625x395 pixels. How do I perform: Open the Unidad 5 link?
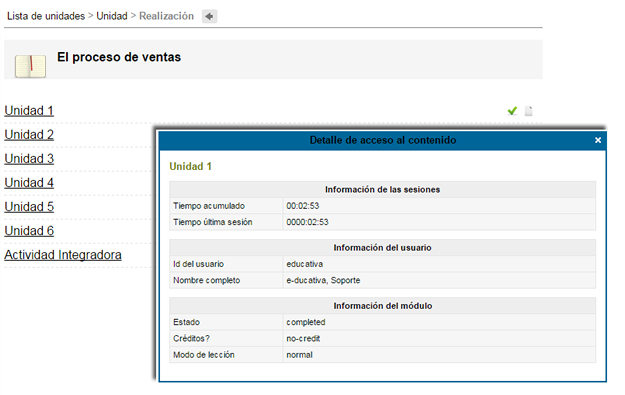tap(29, 206)
